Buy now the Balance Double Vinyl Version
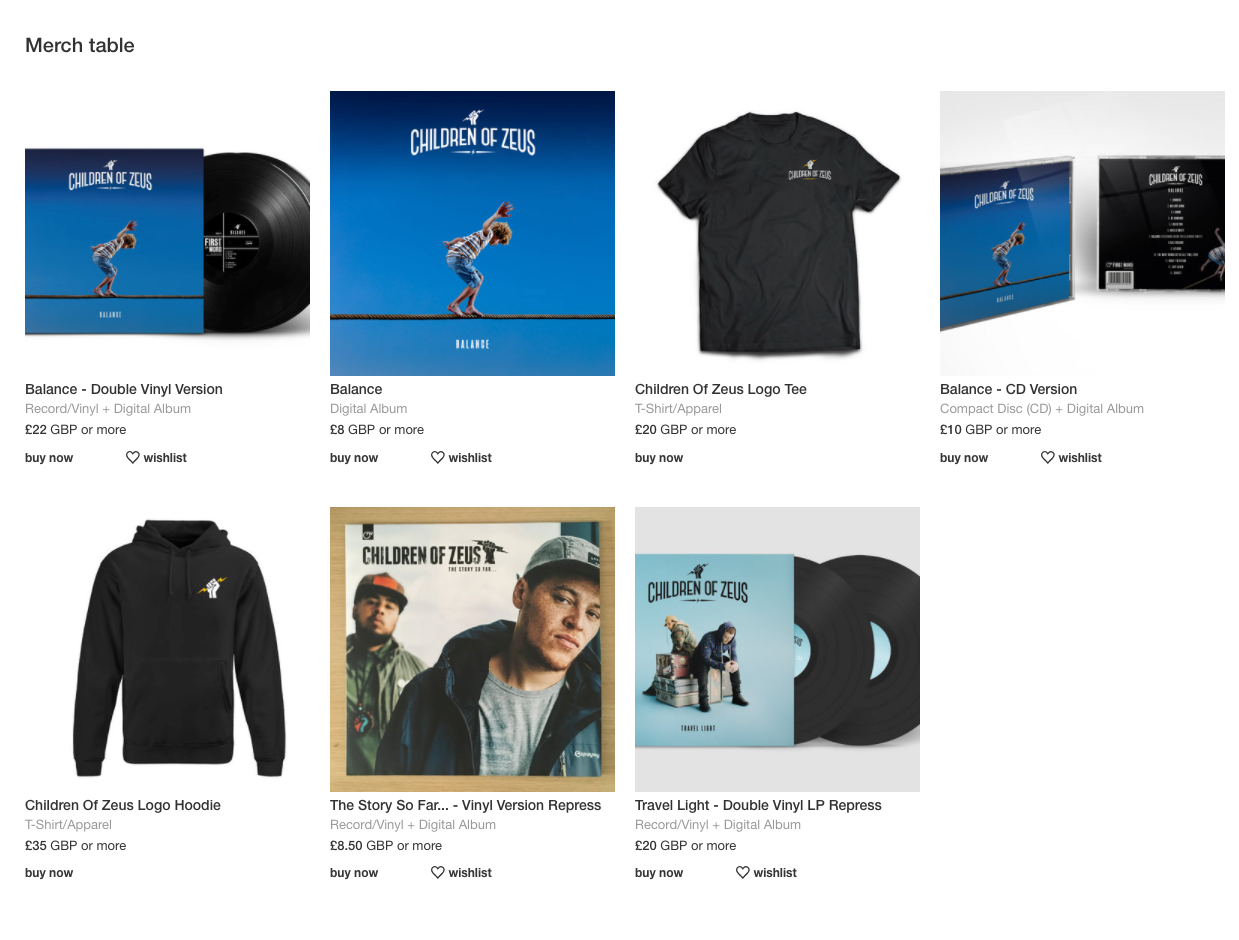This screenshot has height=940, width=1239. (49, 458)
